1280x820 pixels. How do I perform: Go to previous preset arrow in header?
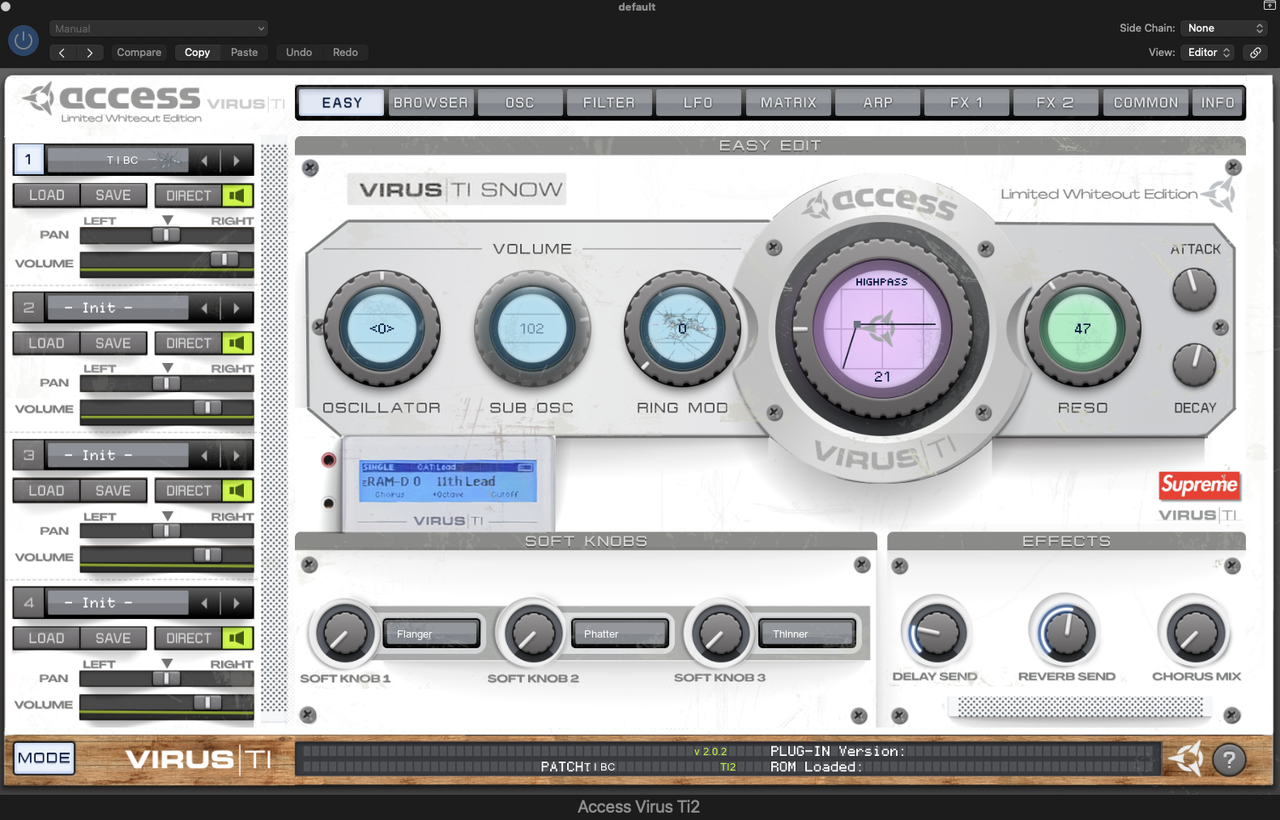tap(63, 52)
